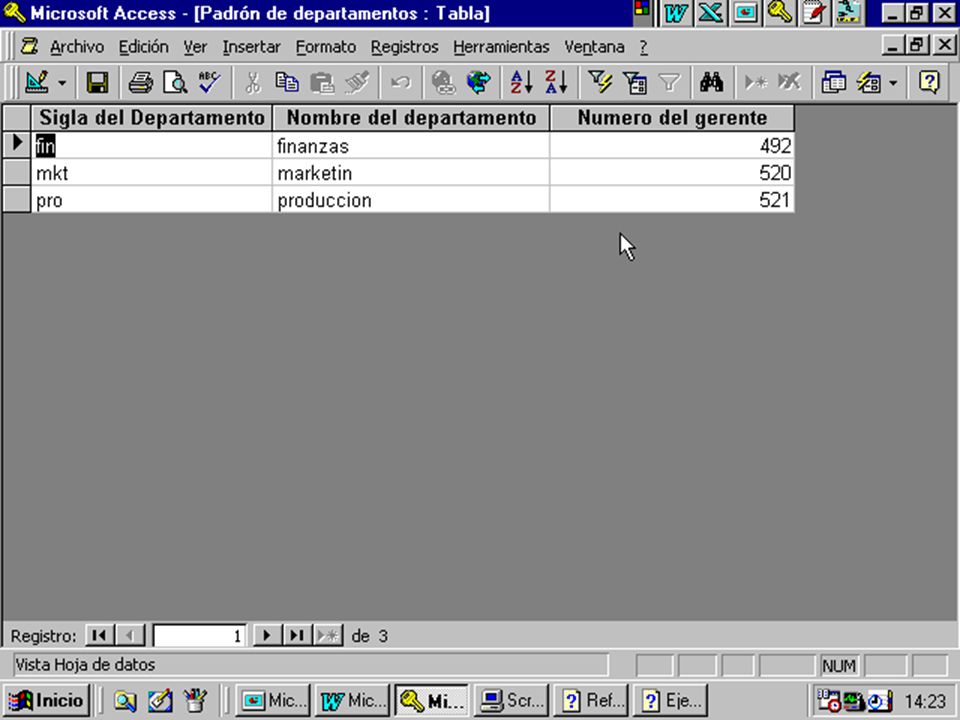Select the Sigla del Departamento column header
960x720 pixels.
(x=152, y=118)
